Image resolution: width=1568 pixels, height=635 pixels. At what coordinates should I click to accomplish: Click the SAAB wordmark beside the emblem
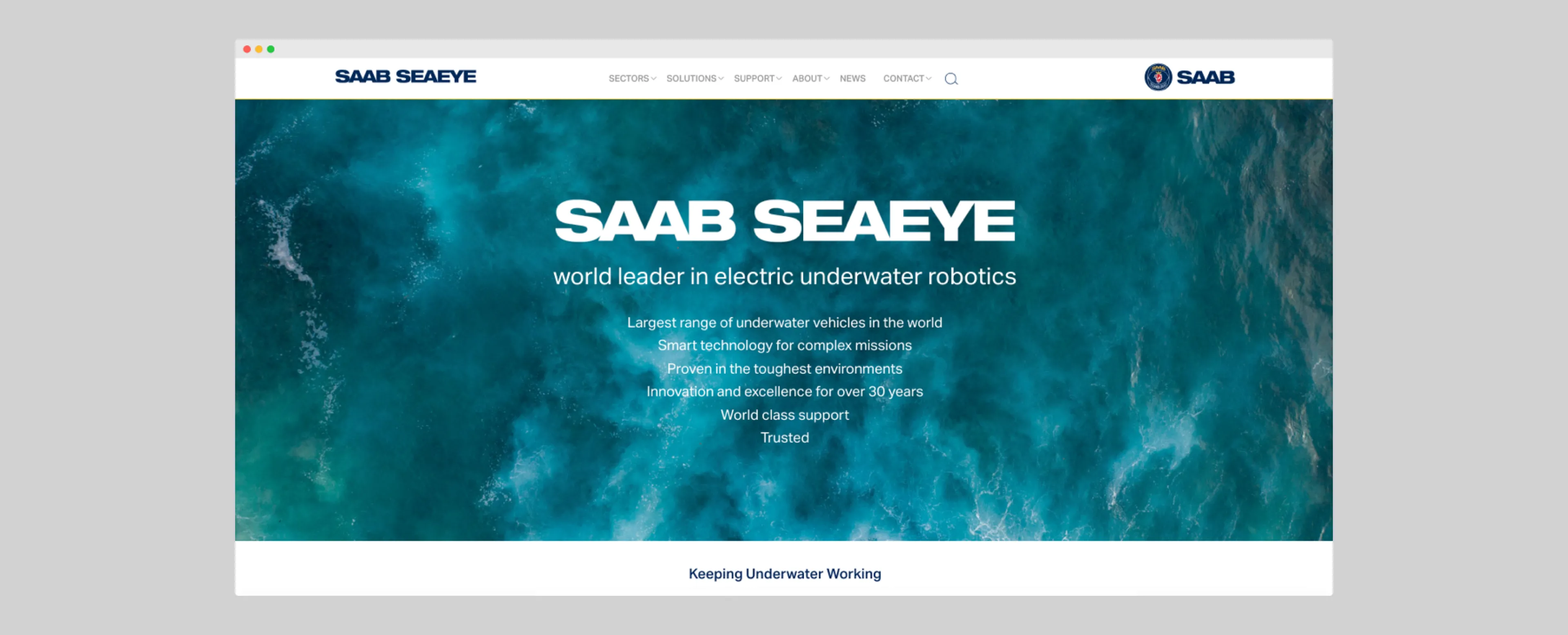click(x=1205, y=77)
